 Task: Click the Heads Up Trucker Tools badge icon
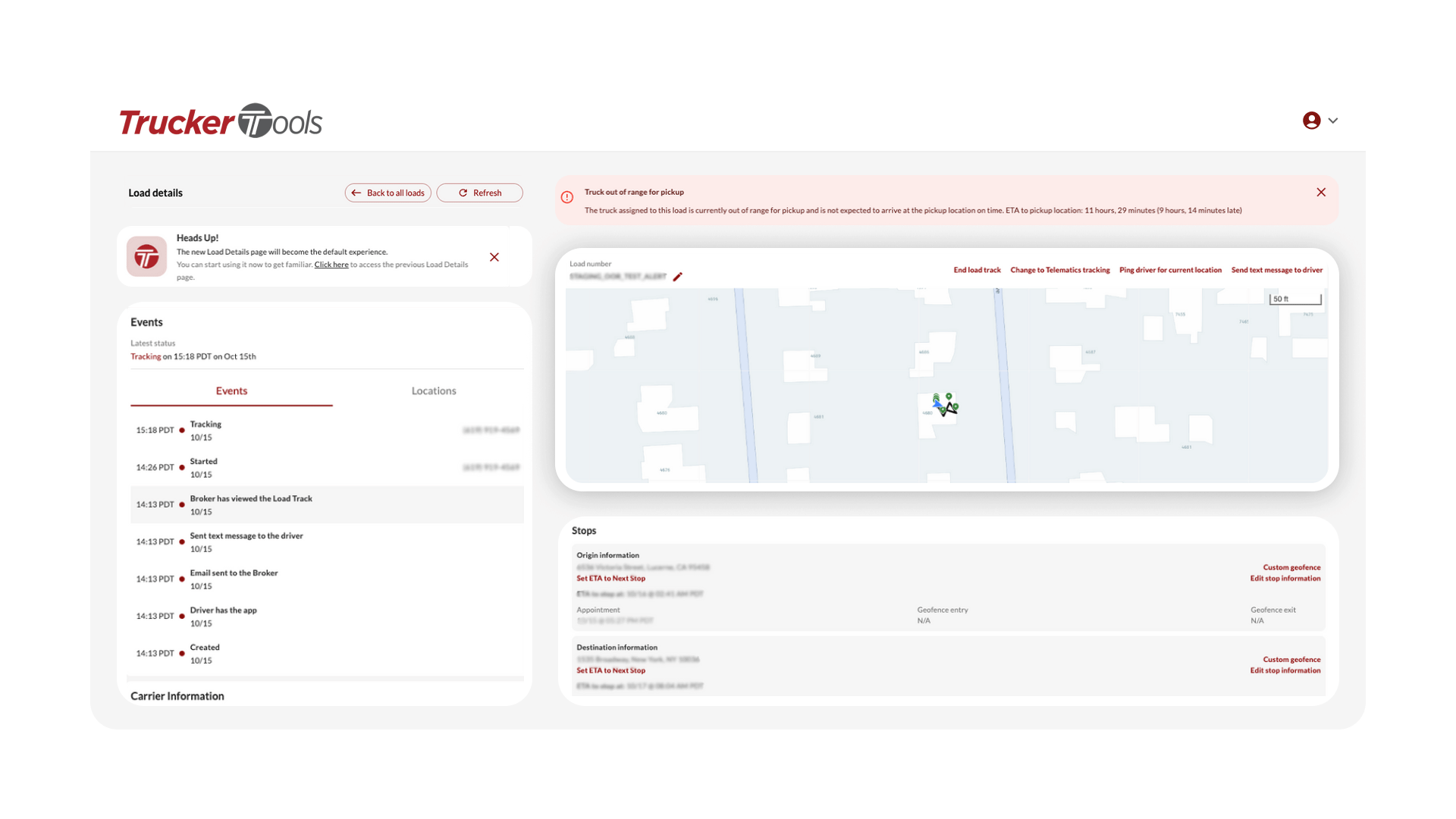click(x=146, y=257)
